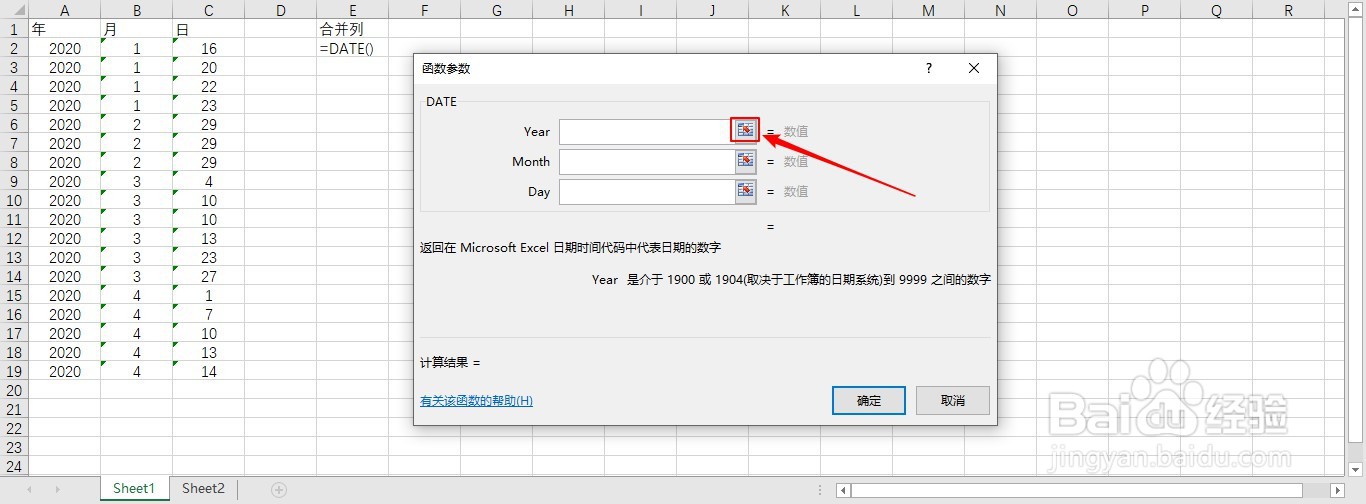Click cell B1 containing 月
The image size is (1366, 504).
pyautogui.click(x=136, y=29)
